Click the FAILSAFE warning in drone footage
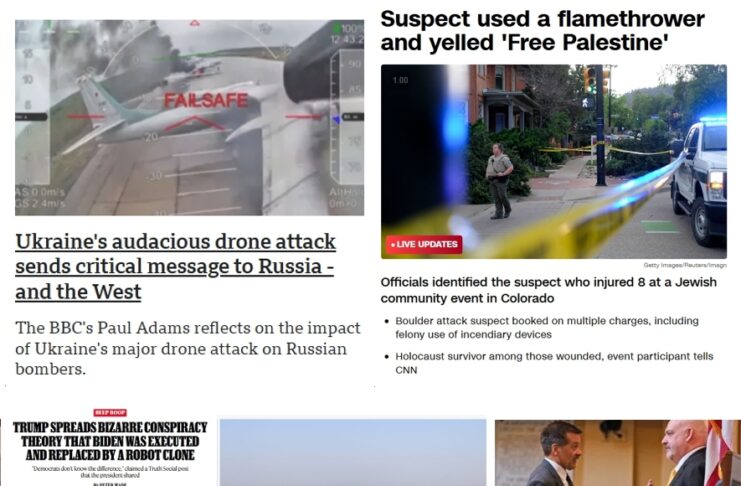Screen dimensions: 741x486 [206, 100]
